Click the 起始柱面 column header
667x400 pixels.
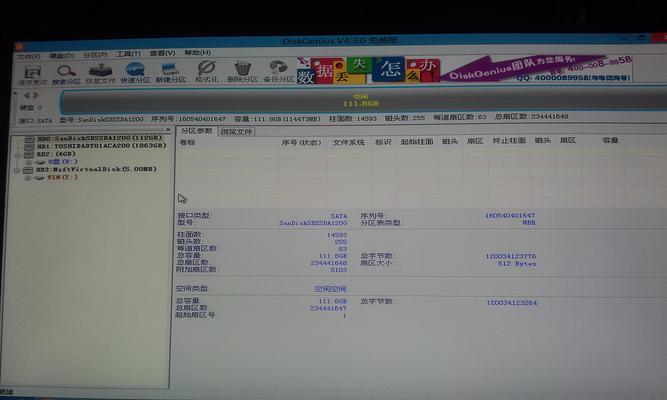(417, 141)
